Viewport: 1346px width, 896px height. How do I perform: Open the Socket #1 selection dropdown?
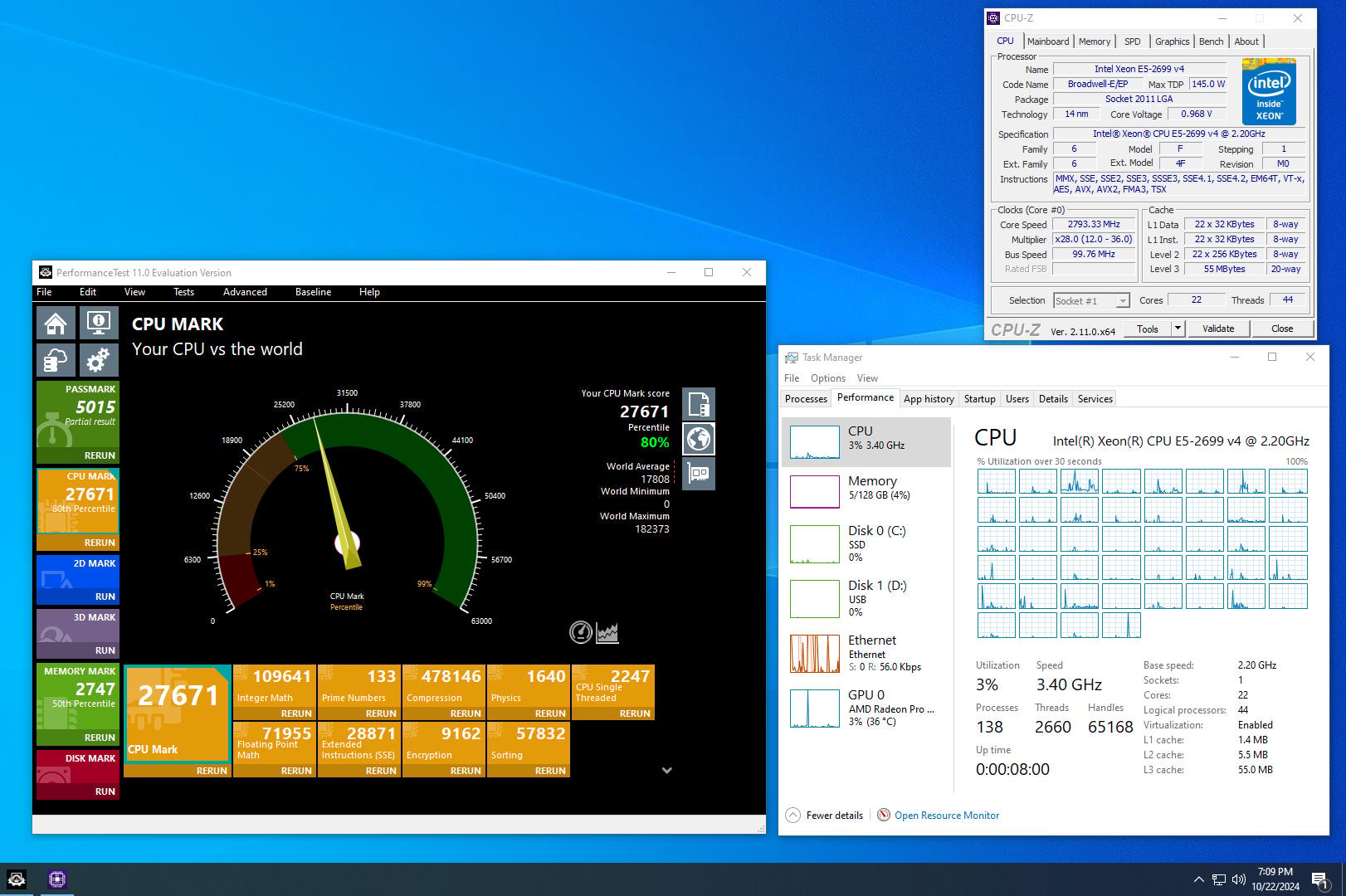tap(1091, 301)
